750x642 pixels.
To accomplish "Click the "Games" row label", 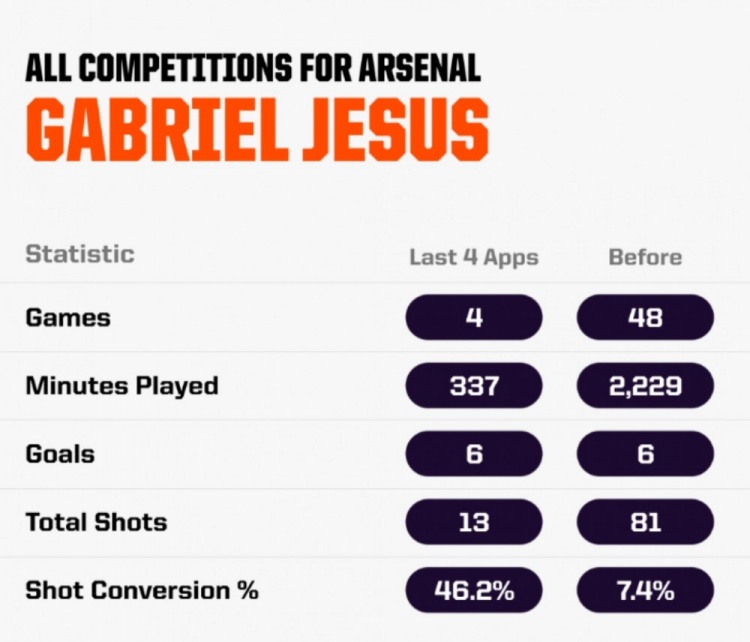I will [68, 318].
